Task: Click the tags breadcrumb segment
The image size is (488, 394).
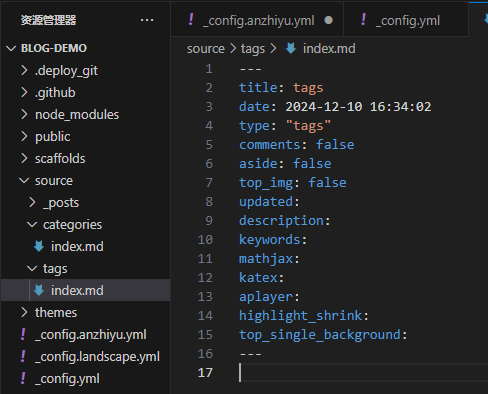Action: [253, 49]
